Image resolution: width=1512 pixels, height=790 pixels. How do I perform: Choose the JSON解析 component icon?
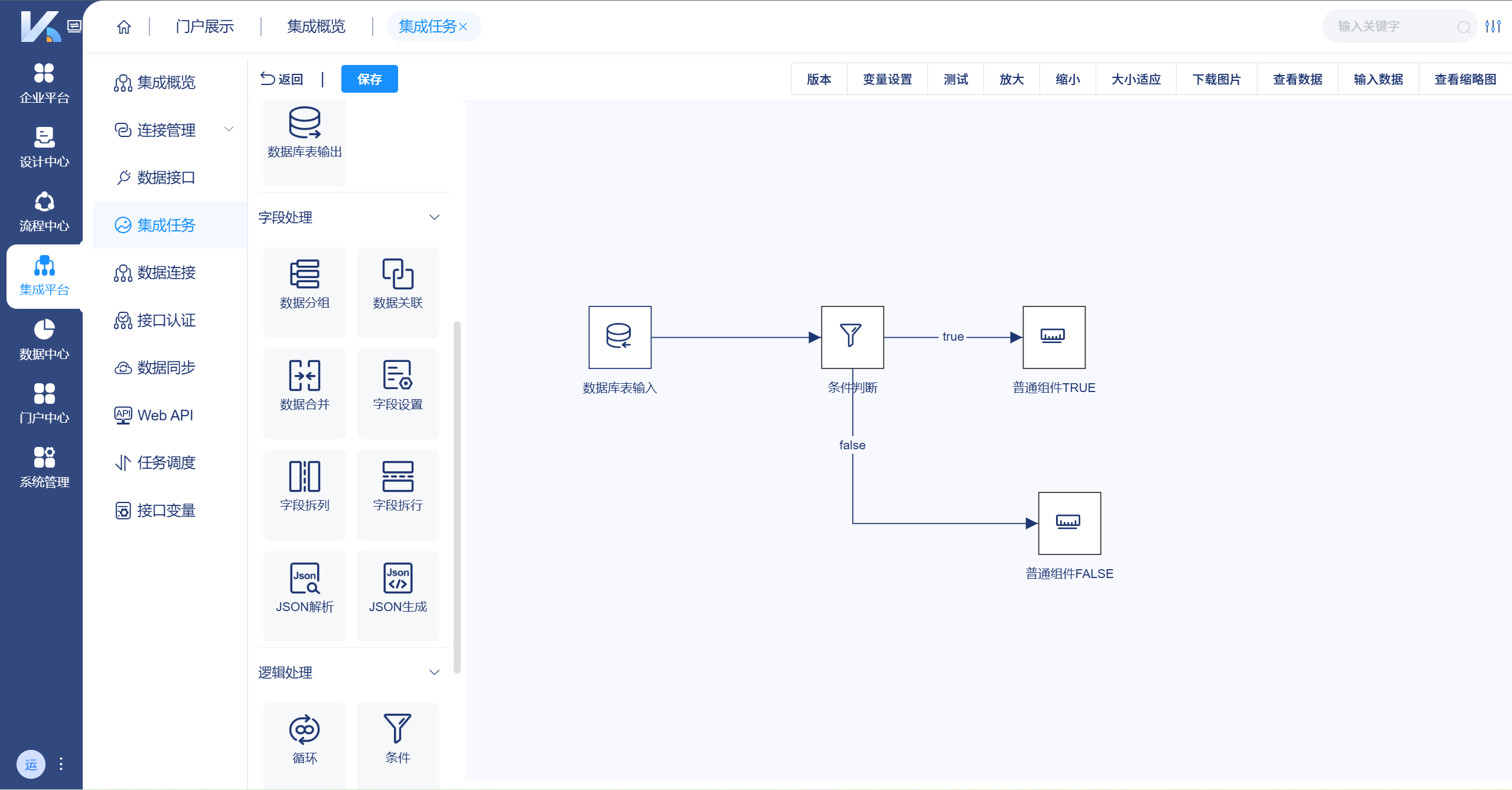(304, 579)
